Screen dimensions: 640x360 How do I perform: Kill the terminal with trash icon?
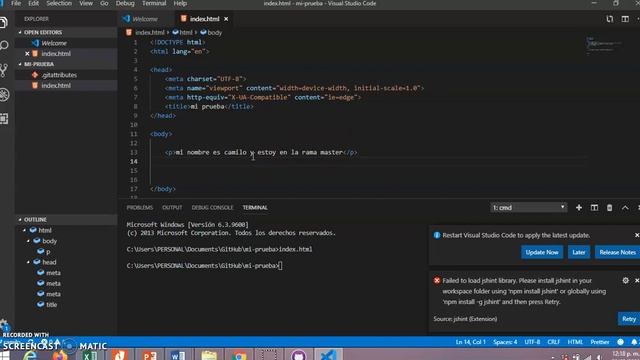click(609, 208)
